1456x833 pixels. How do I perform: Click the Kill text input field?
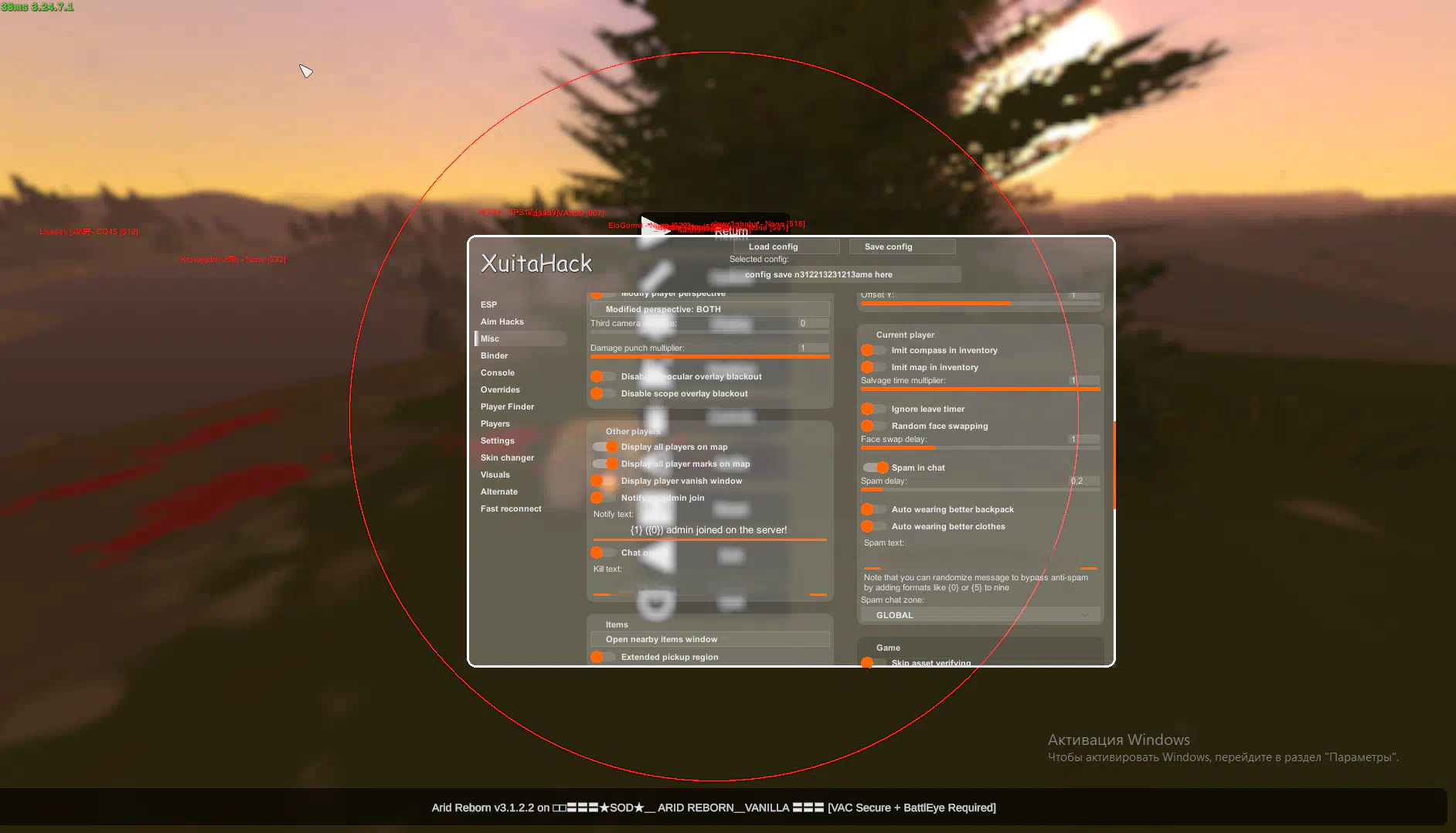[709, 585]
